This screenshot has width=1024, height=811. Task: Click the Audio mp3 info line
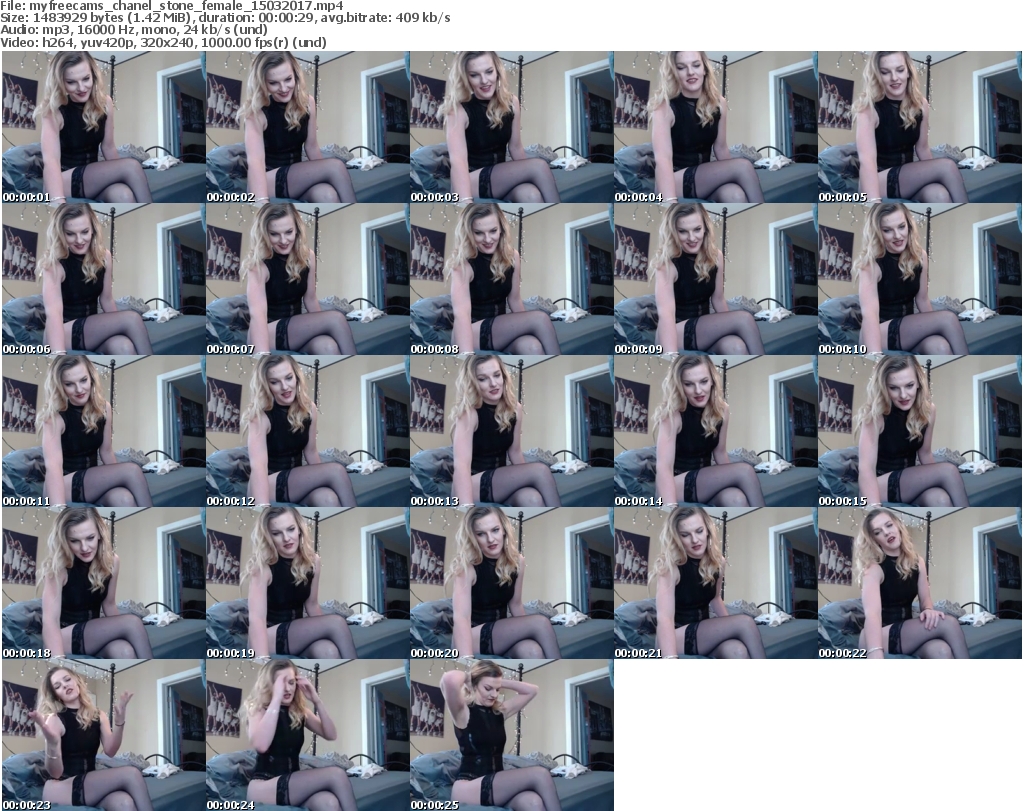point(134,30)
